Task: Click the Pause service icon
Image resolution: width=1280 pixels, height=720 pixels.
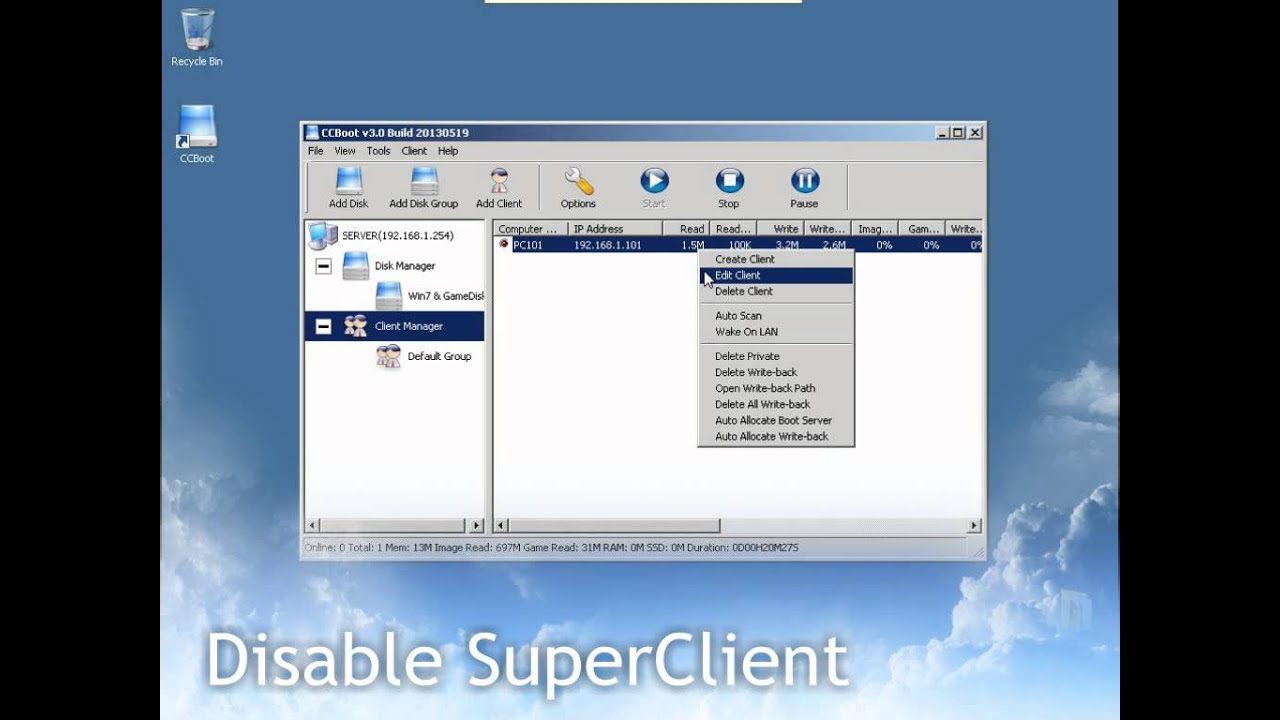Action: click(804, 188)
